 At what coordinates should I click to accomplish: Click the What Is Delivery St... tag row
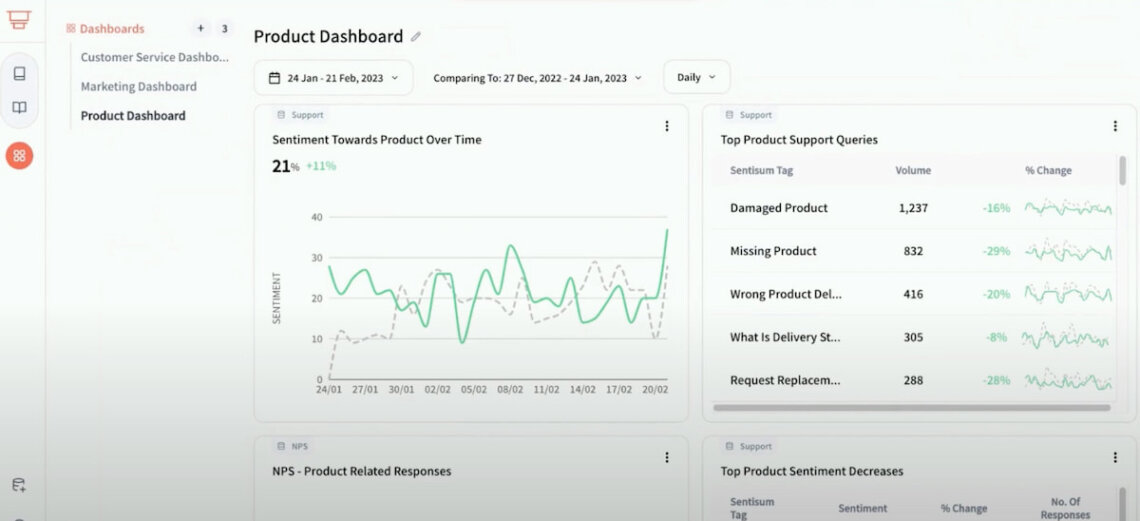tap(913, 337)
